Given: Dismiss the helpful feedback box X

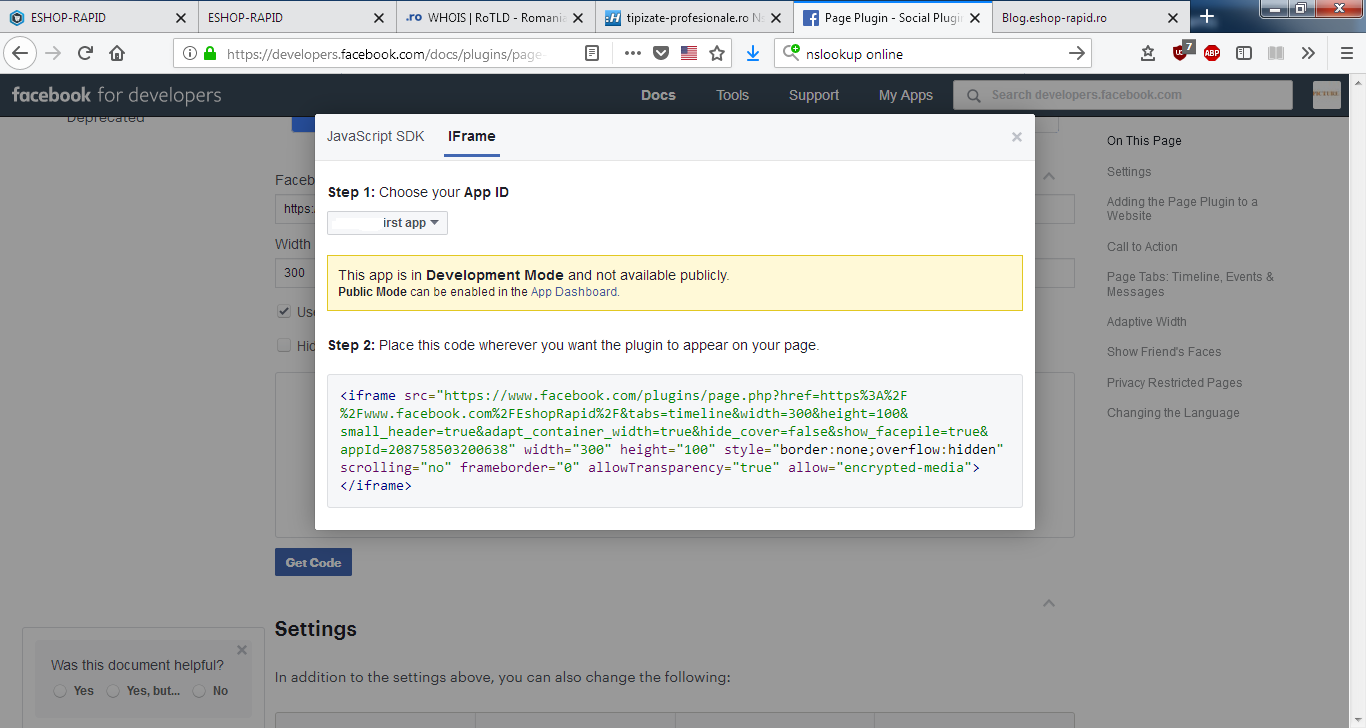Looking at the screenshot, I should pos(241,650).
